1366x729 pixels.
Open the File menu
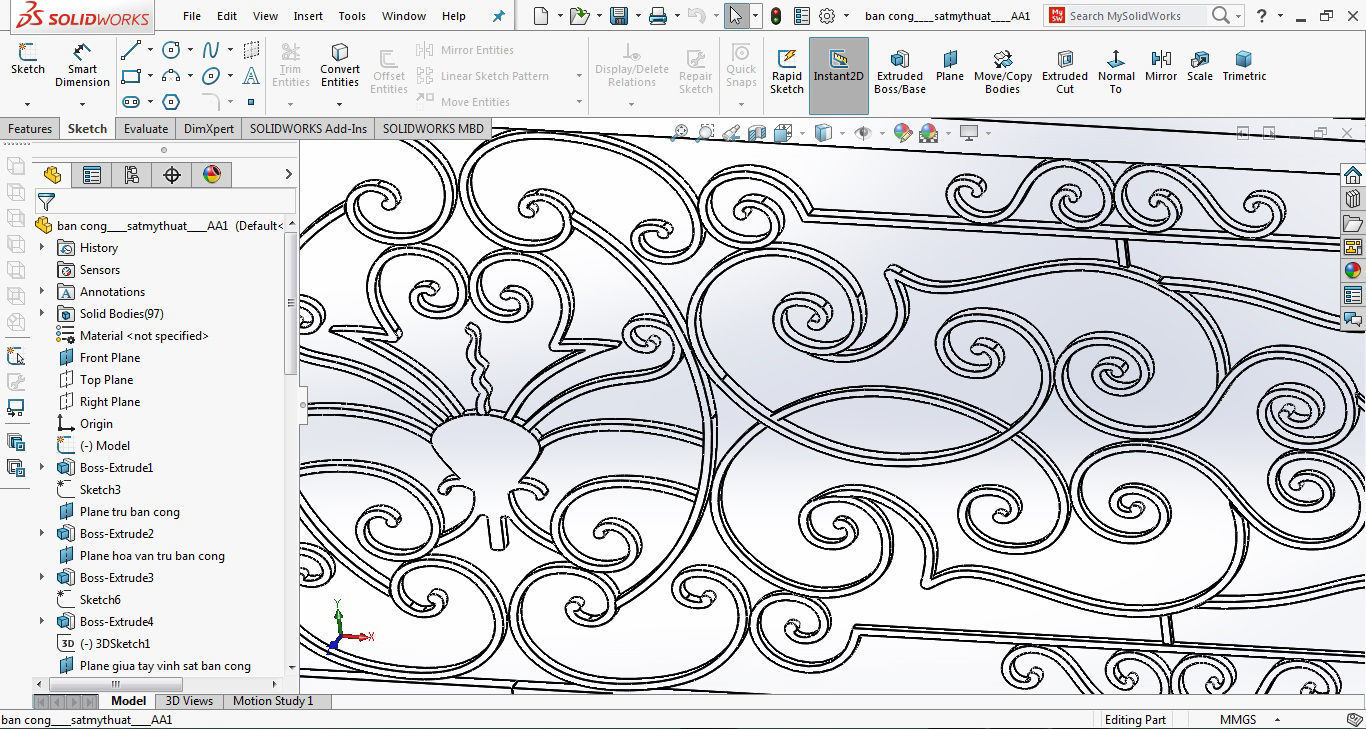192,16
